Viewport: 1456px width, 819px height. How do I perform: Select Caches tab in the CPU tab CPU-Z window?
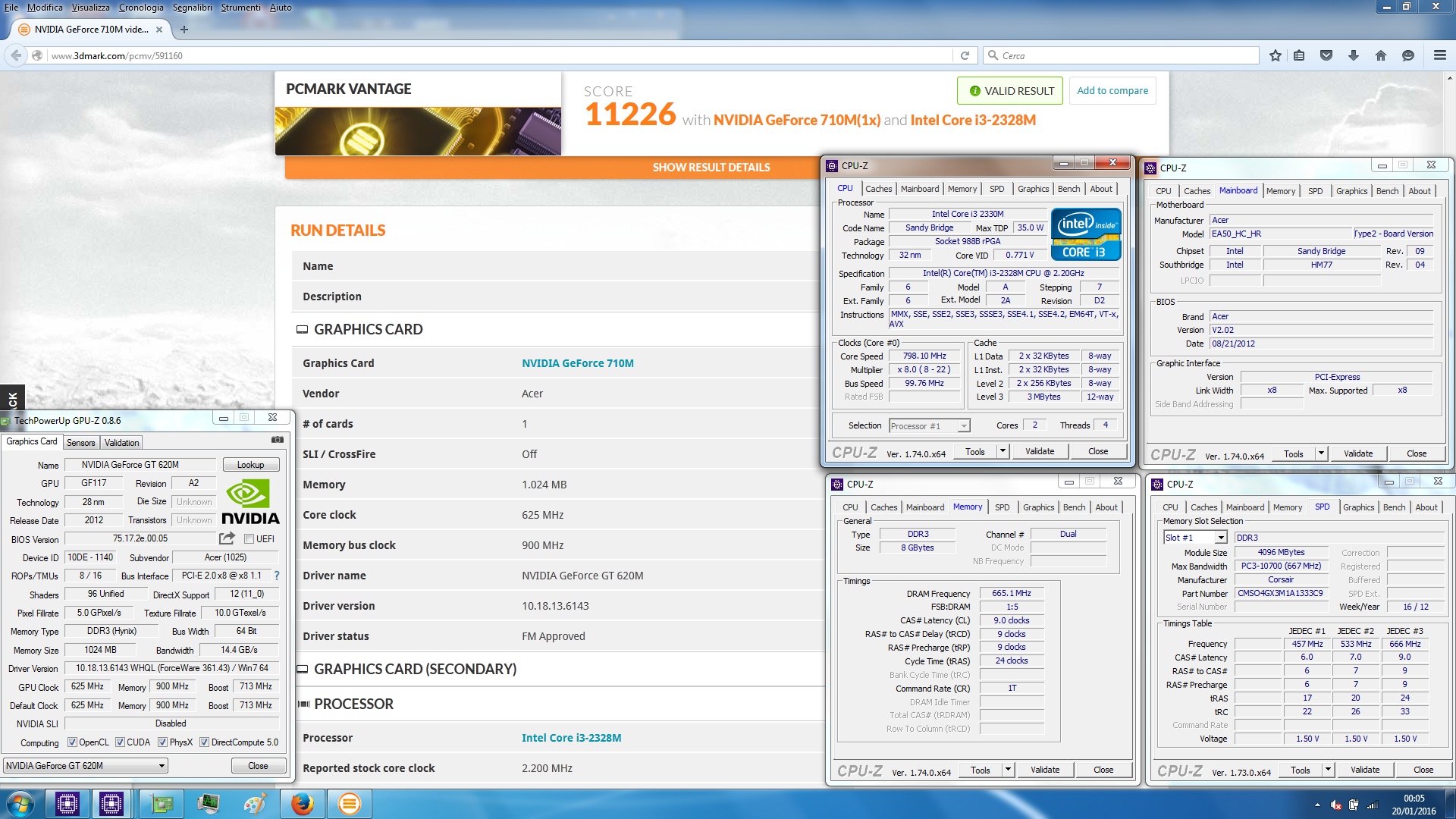point(878,189)
